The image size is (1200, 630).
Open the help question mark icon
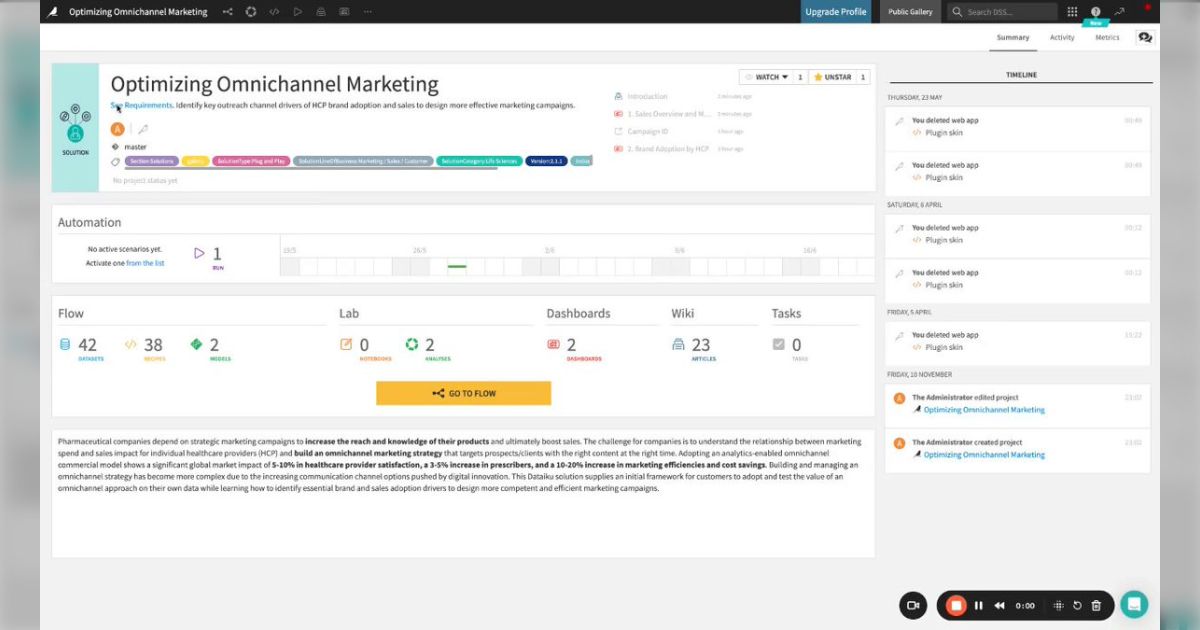click(x=1095, y=12)
